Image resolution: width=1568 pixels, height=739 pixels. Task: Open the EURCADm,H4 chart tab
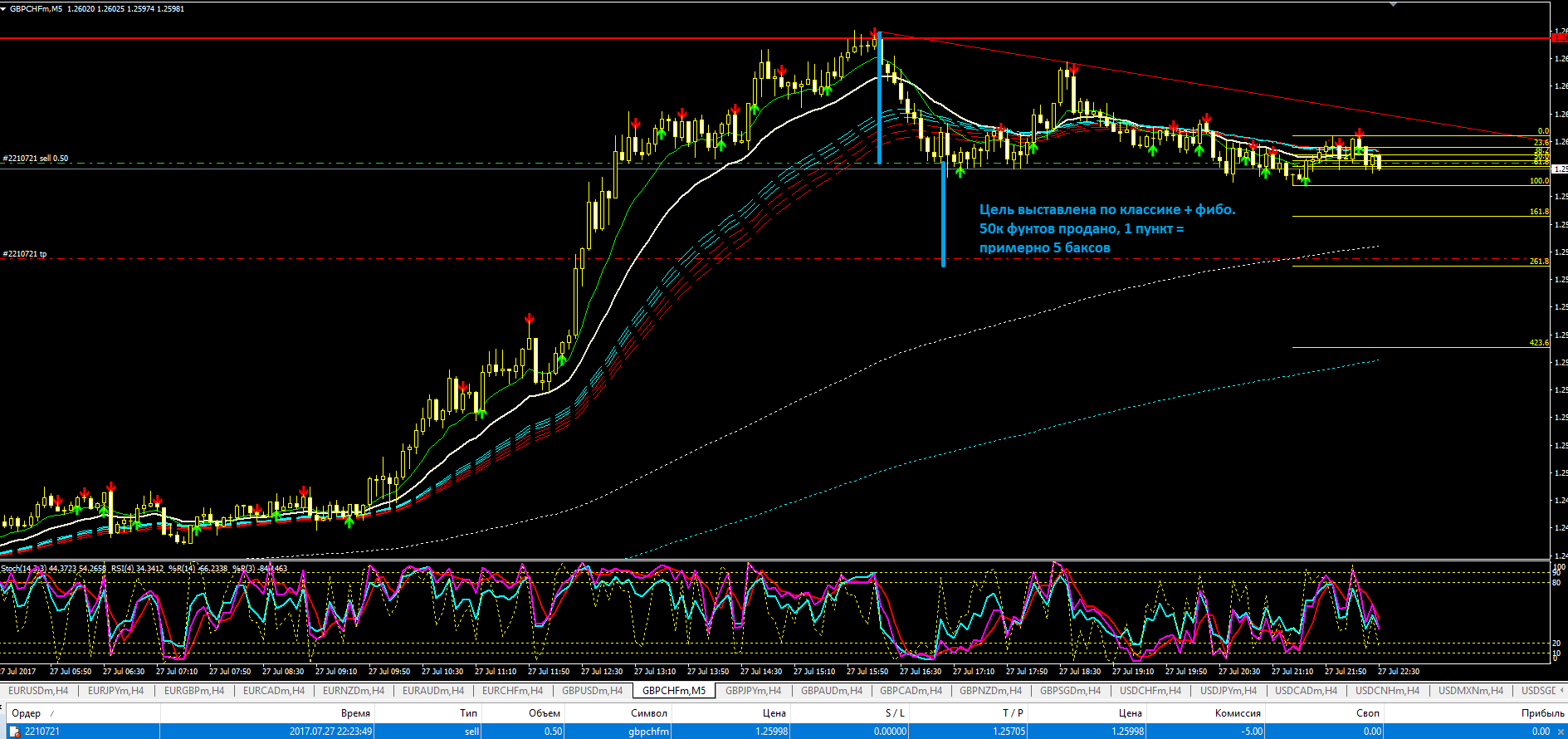[x=274, y=691]
